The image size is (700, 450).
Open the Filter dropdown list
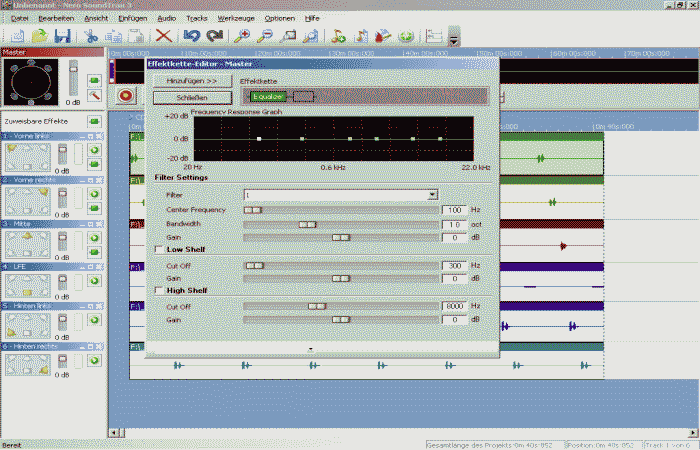coord(432,195)
